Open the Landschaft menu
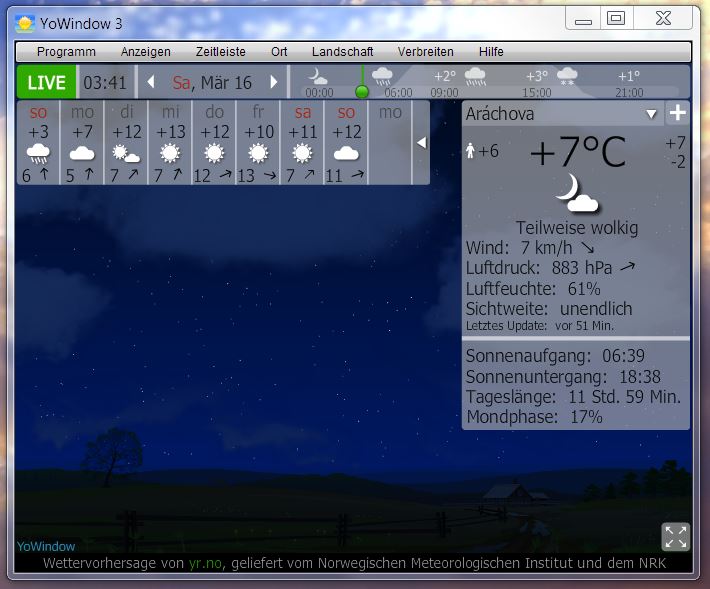This screenshot has width=710, height=589. (342, 52)
